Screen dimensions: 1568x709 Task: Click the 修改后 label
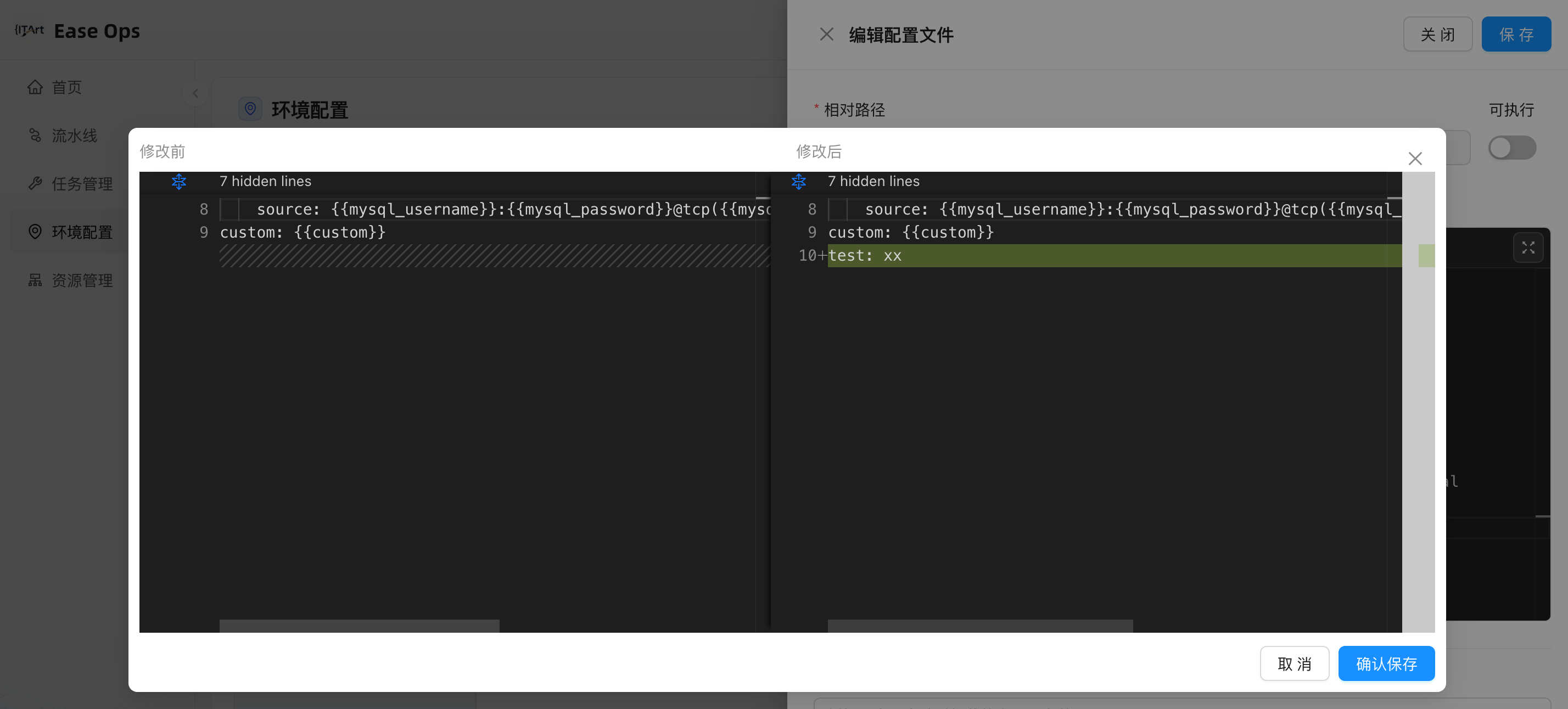[x=819, y=151]
